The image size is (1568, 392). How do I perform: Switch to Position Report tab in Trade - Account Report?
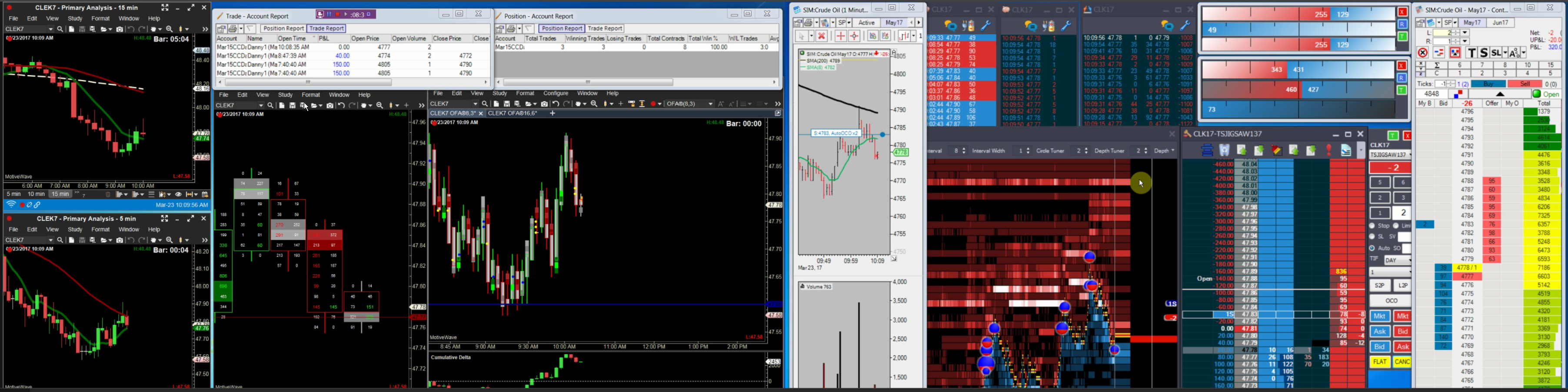[283, 29]
